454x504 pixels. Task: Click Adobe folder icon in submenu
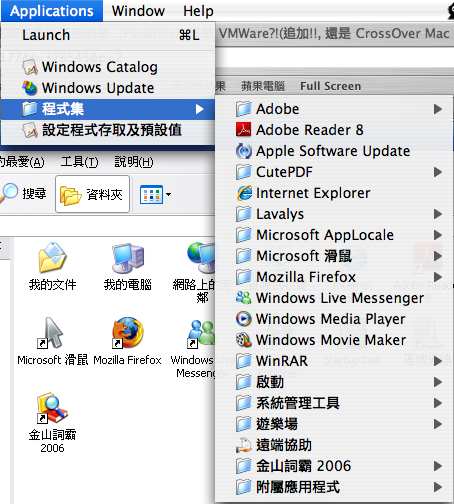pos(243,109)
